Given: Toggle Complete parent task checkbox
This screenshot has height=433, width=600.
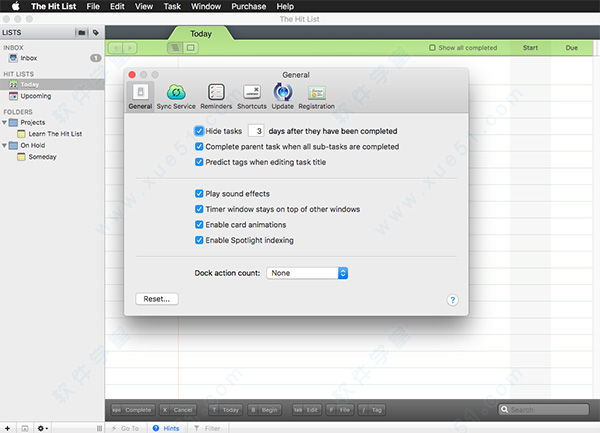Looking at the screenshot, I should (x=199, y=147).
